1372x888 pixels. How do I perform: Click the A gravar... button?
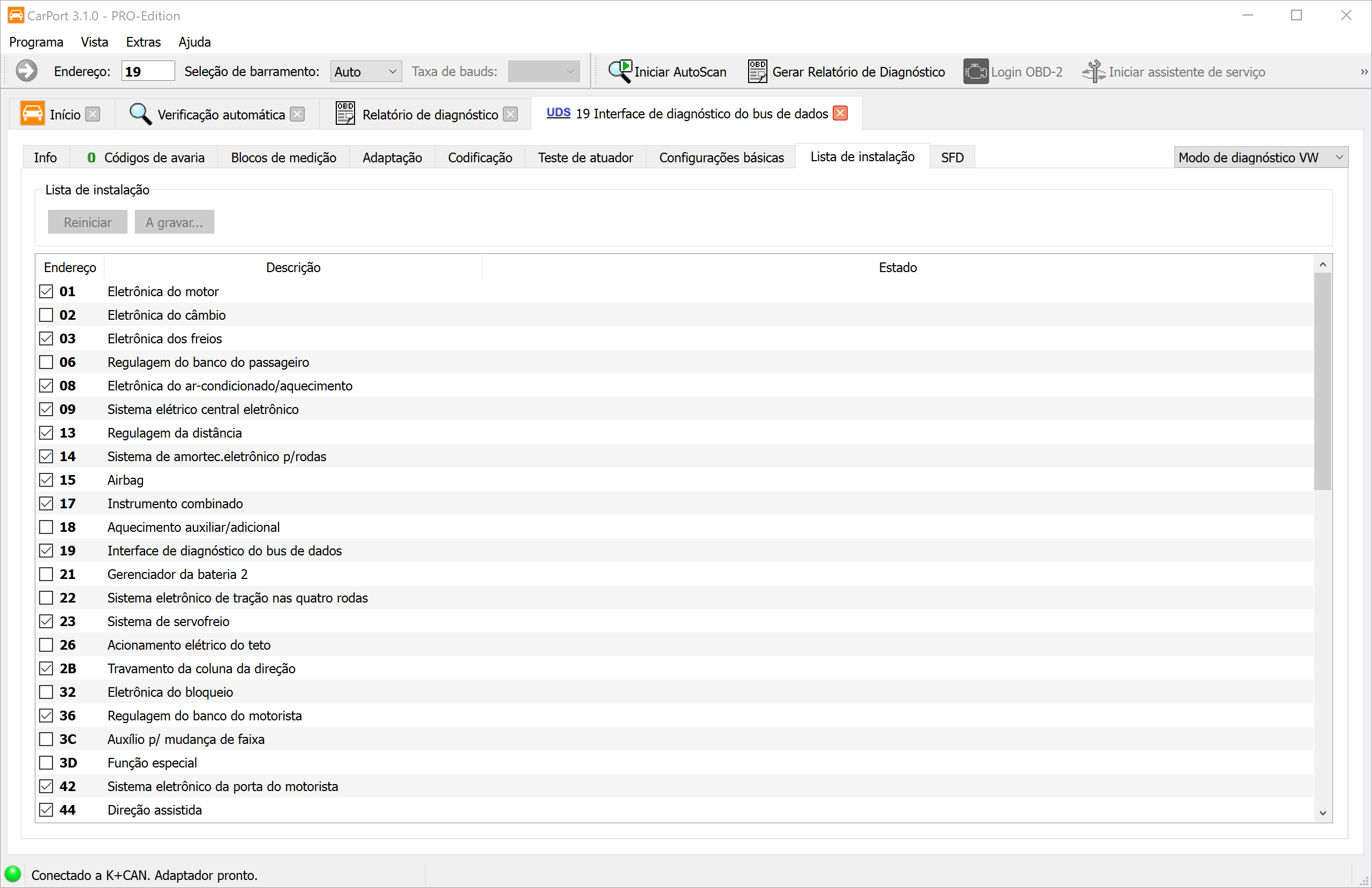click(x=174, y=222)
